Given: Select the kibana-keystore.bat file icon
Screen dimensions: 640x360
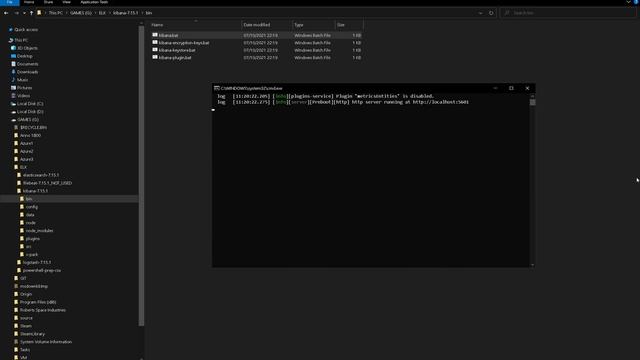Looking at the screenshot, I should tap(155, 50).
